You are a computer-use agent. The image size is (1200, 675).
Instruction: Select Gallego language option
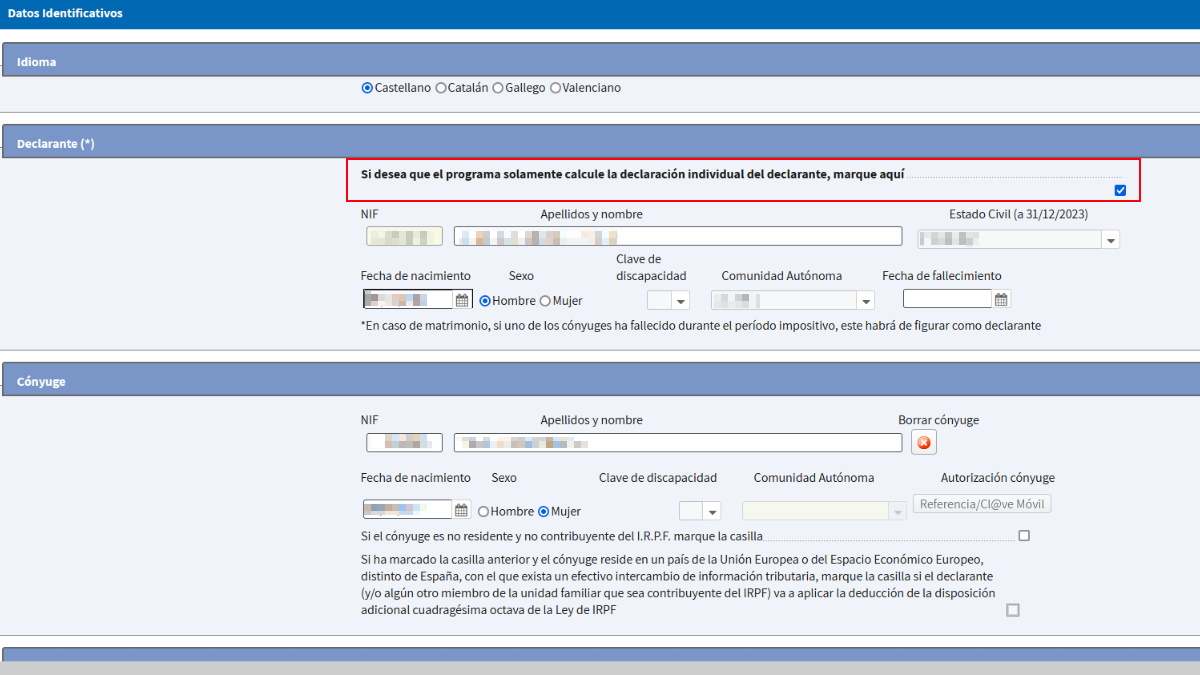(x=498, y=88)
